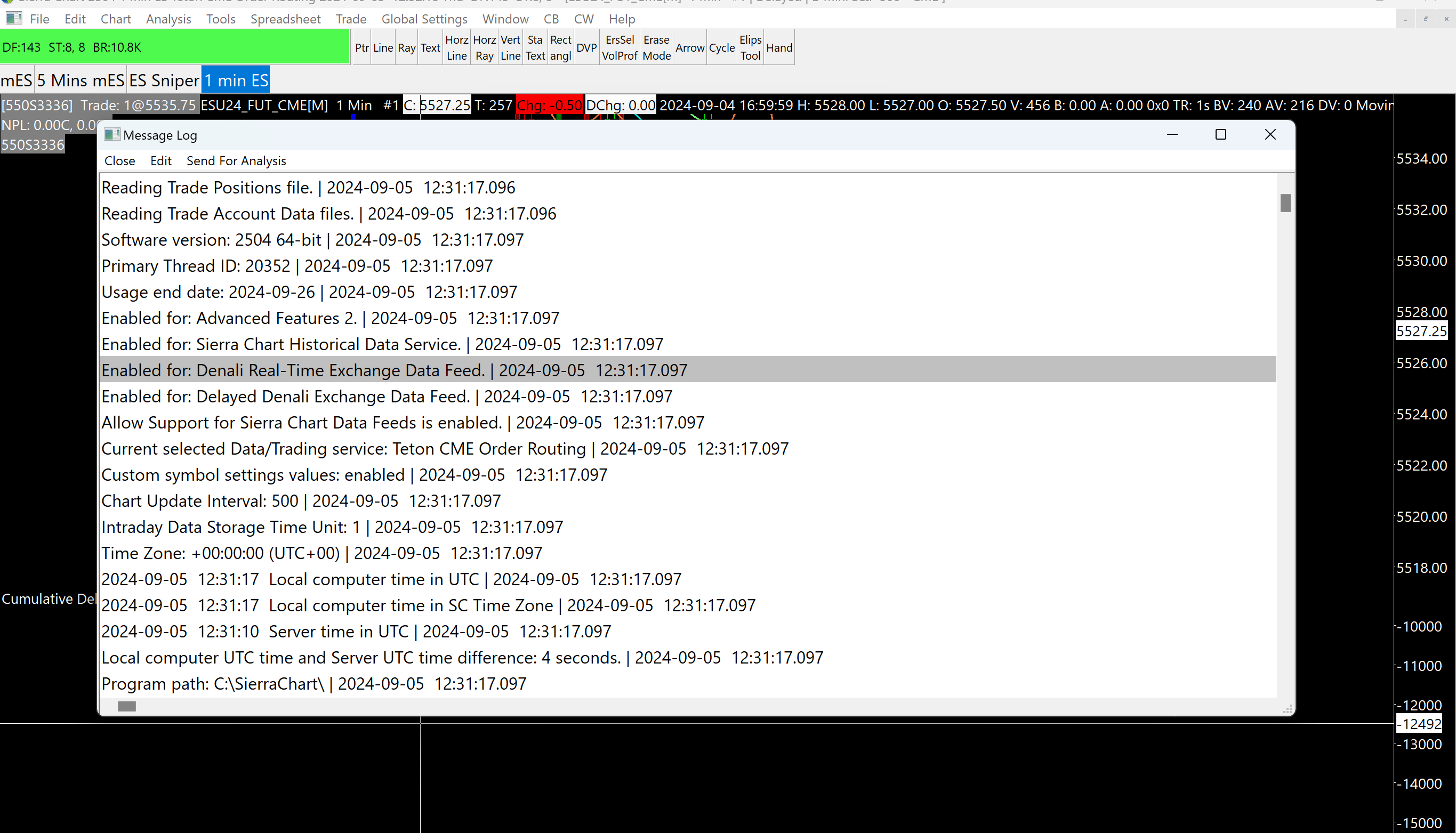Switch to the ES Sniper tab
1456x833 pixels.
click(164, 80)
